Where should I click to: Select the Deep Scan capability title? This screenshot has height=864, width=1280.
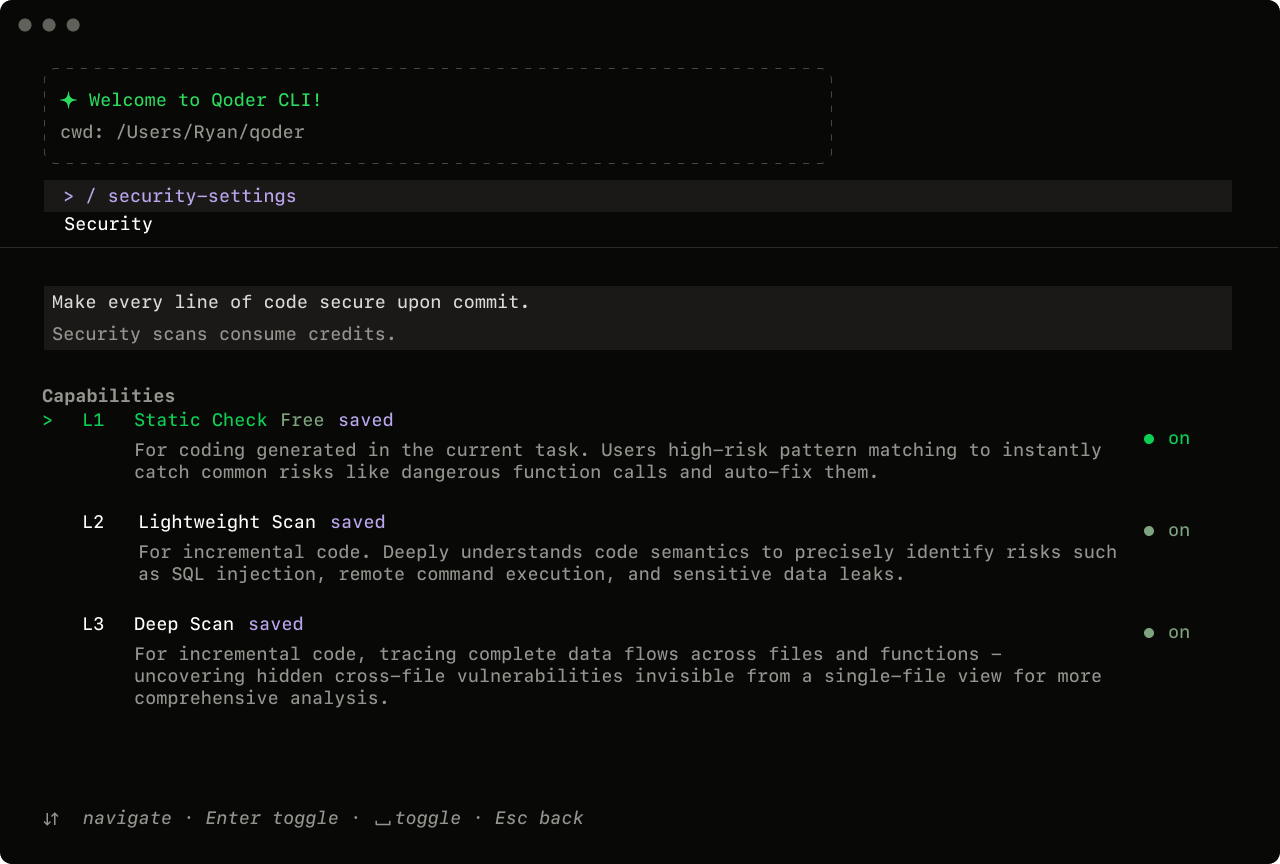click(x=184, y=624)
